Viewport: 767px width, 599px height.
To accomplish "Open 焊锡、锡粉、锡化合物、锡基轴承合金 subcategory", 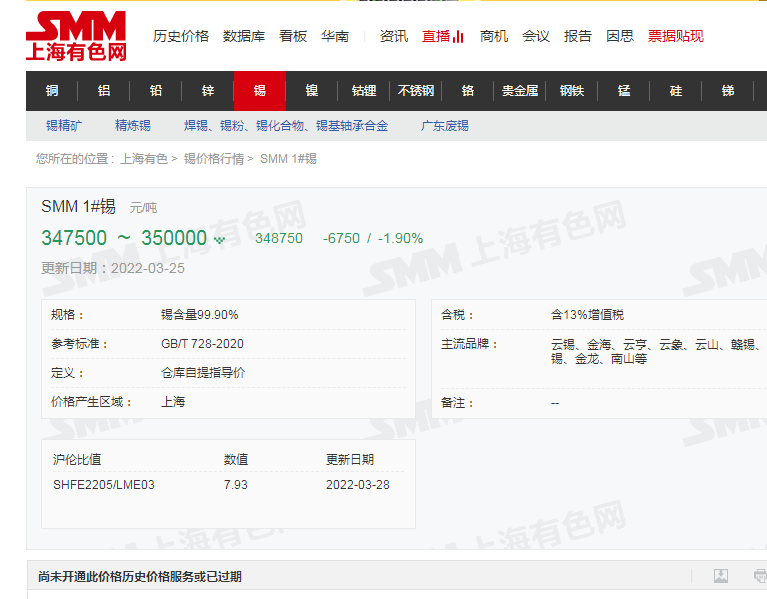I will [286, 126].
